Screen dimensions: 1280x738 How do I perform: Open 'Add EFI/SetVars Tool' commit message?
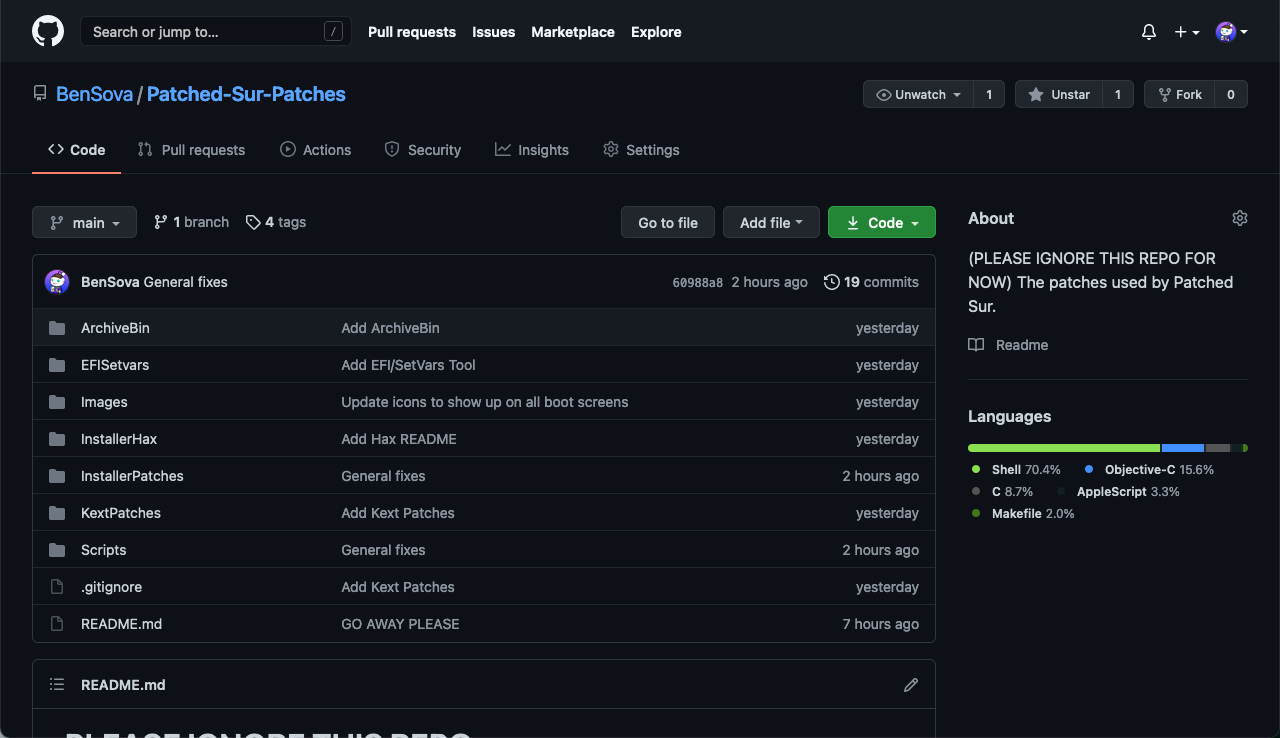(x=408, y=365)
